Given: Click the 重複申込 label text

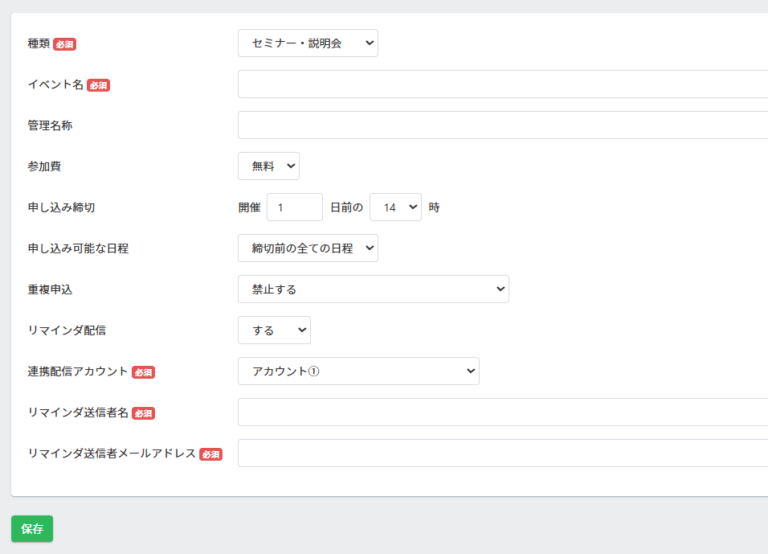Looking at the screenshot, I should coord(50,289).
